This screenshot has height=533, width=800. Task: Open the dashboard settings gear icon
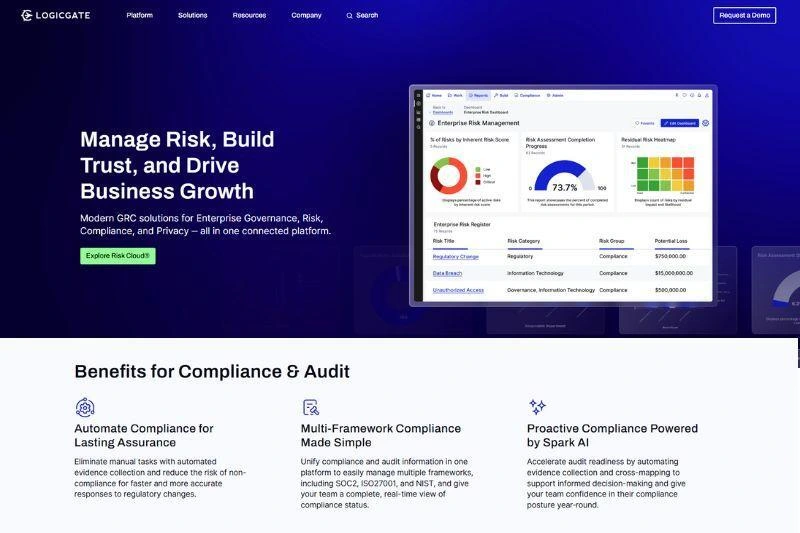[706, 123]
